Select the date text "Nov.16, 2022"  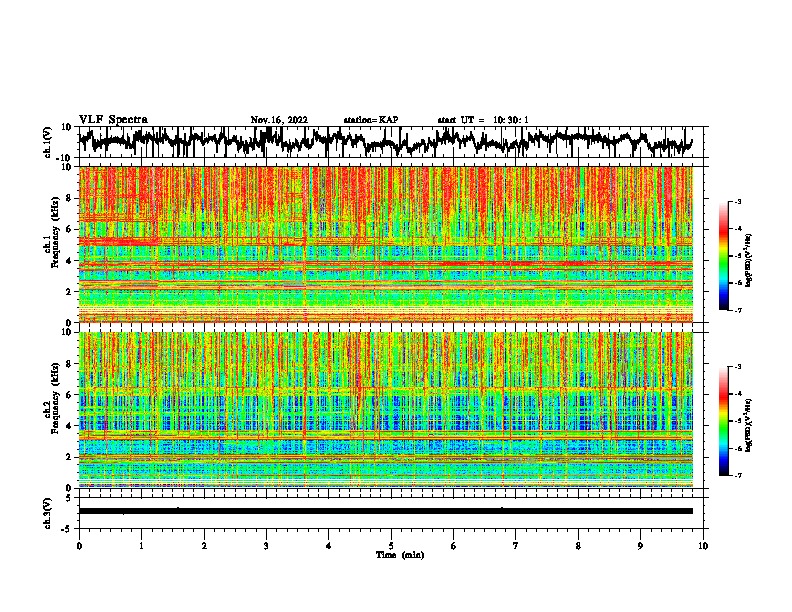(279, 120)
